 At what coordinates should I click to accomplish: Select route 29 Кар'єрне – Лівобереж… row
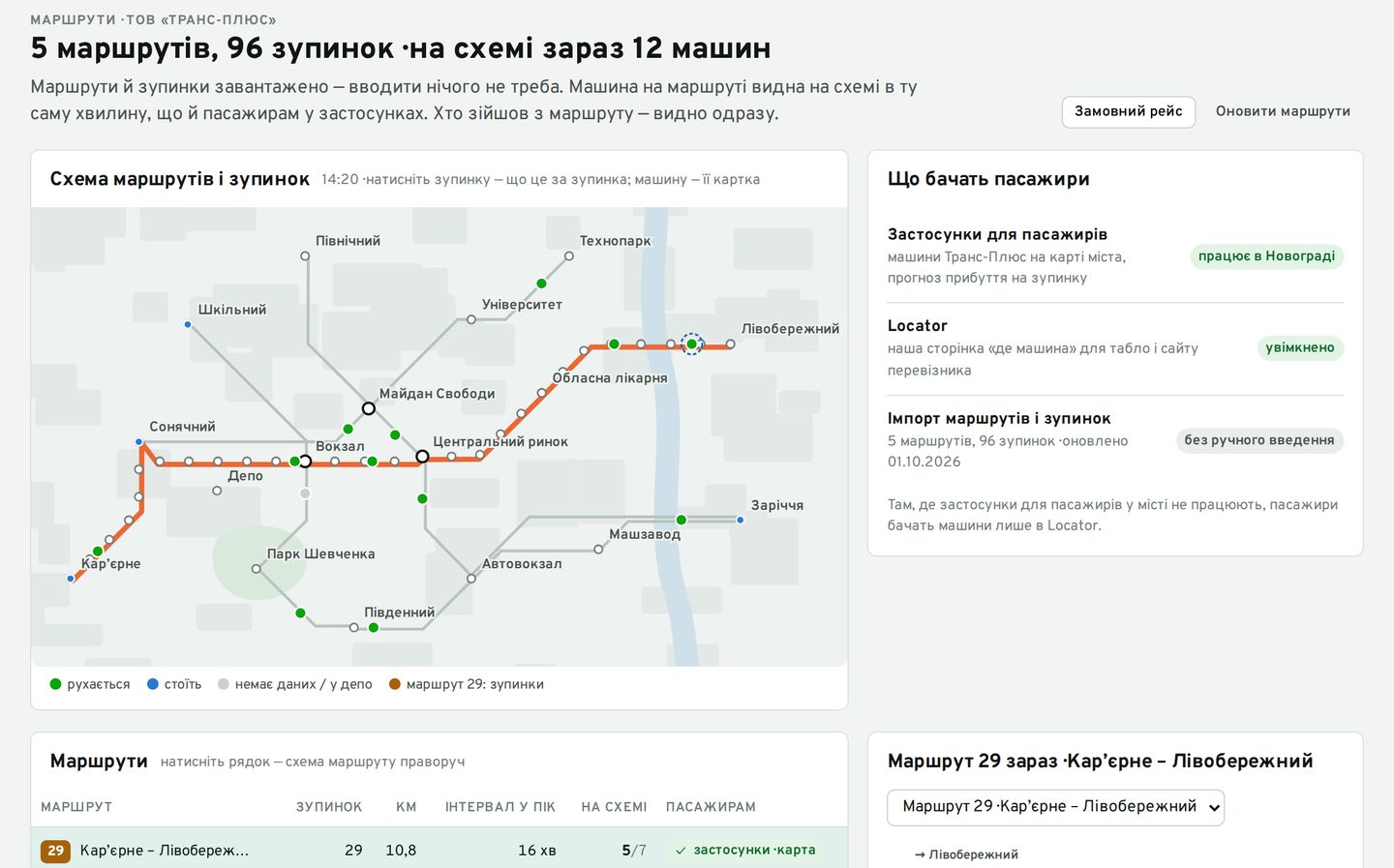coord(439,850)
